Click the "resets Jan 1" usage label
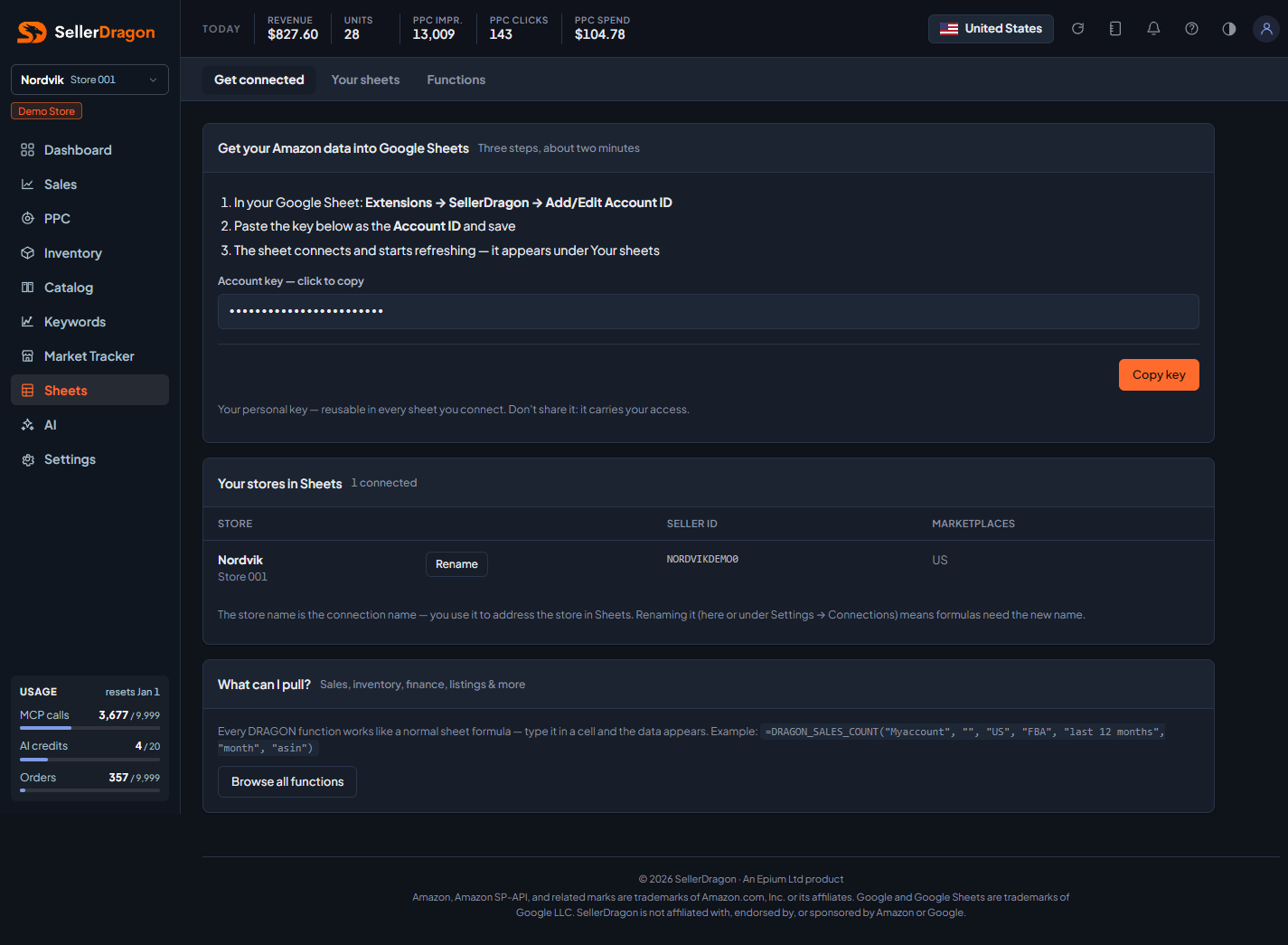The height and width of the screenshot is (945, 1288). coord(132,692)
